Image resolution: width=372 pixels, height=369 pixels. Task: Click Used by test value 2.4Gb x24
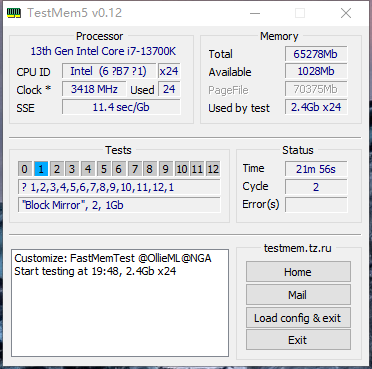[x=316, y=107]
